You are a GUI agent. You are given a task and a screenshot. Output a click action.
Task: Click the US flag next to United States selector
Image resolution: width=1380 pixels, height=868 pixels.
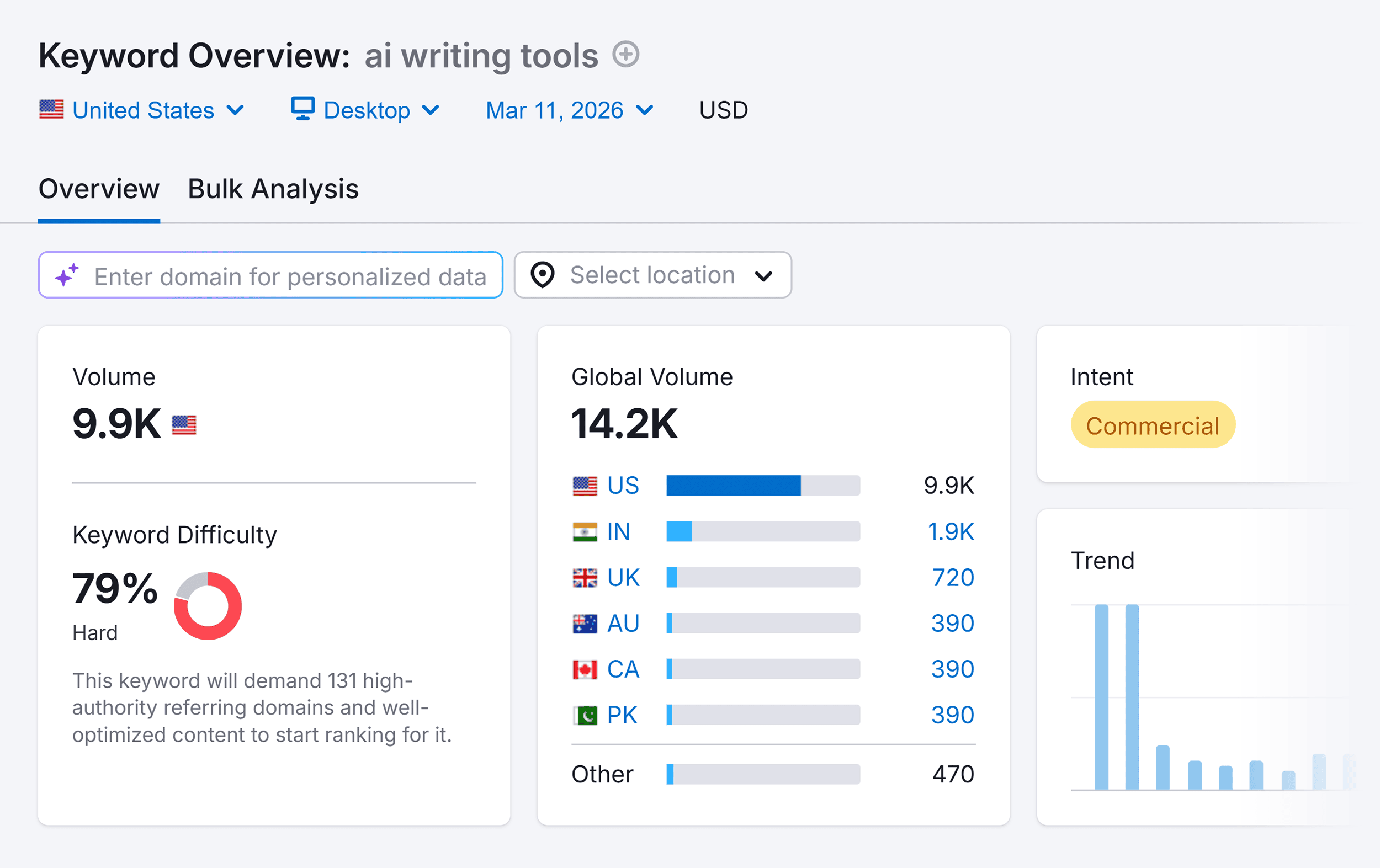[x=51, y=109]
